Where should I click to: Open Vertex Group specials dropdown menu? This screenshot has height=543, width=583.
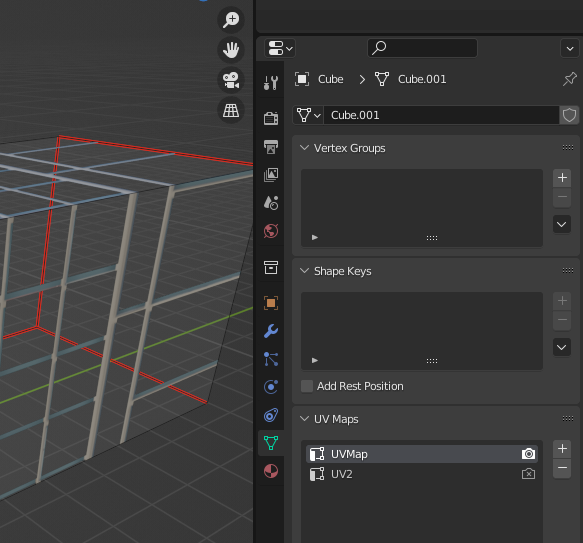click(562, 224)
